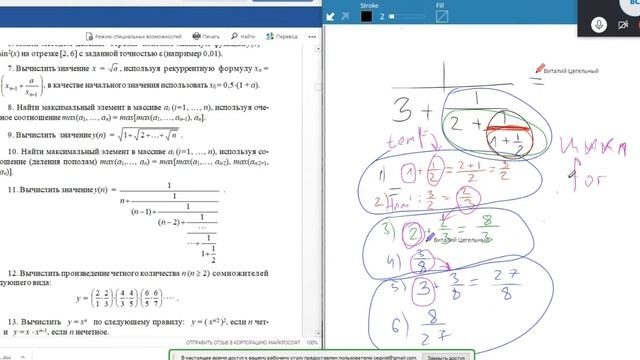Image resolution: width=640 pixels, height=360 pixels.
Task: Click the 100% zoom level indicator
Action: pos(312,342)
